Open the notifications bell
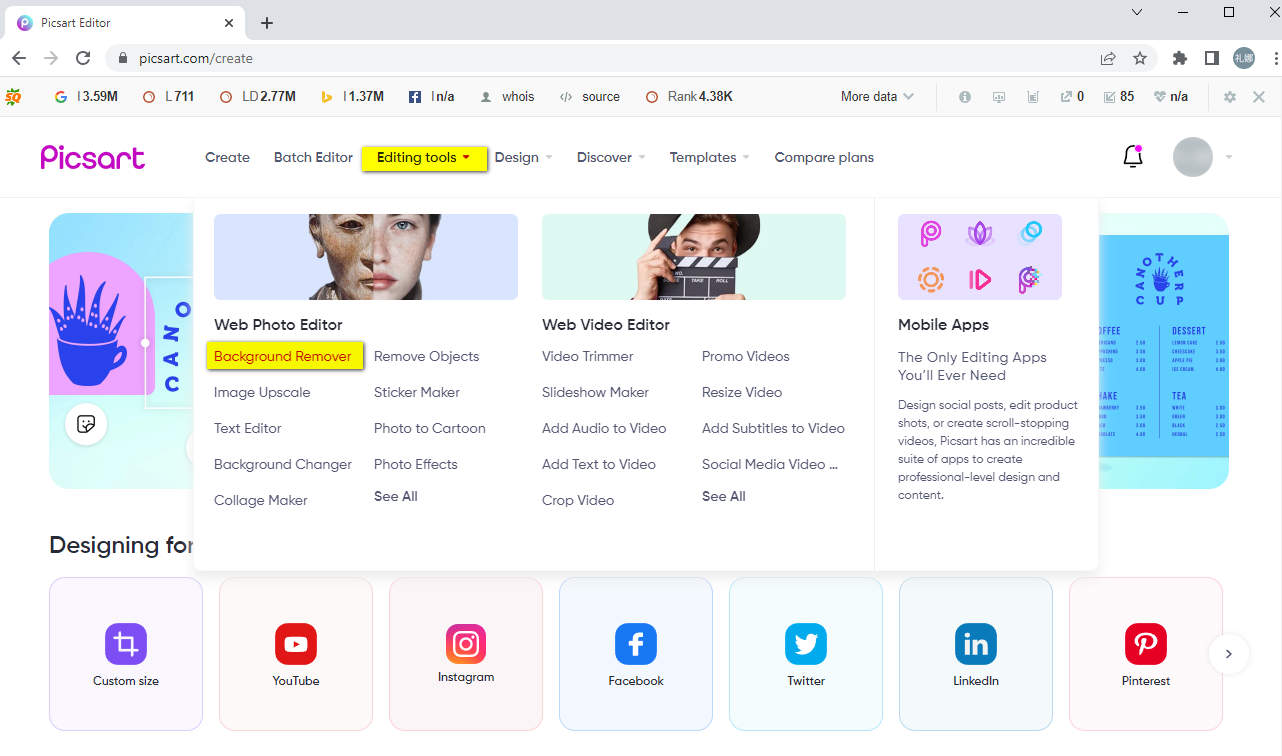This screenshot has height=756, width=1282. [1133, 156]
